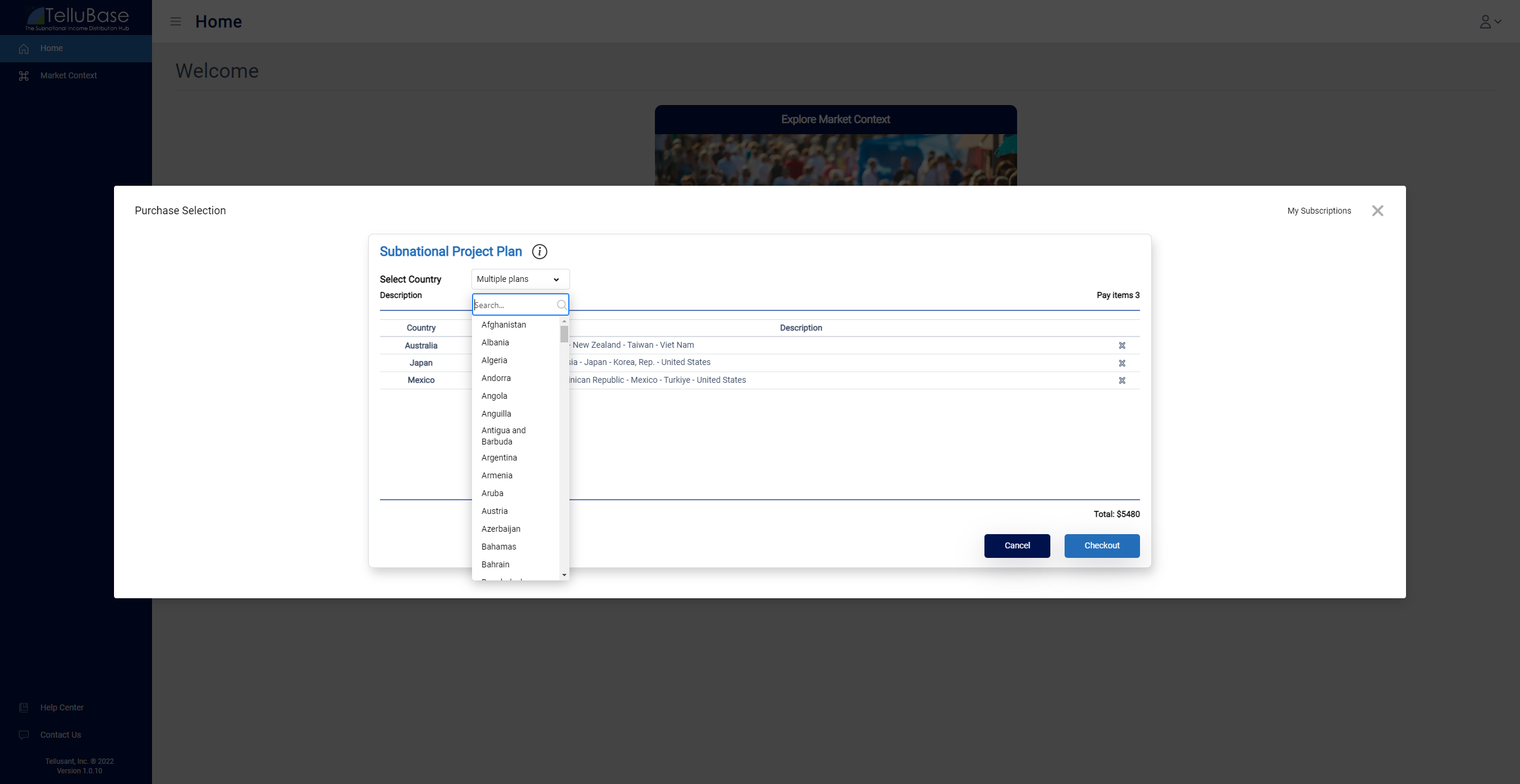Open the Market Context menu item
Image resolution: width=1520 pixels, height=784 pixels.
[68, 75]
